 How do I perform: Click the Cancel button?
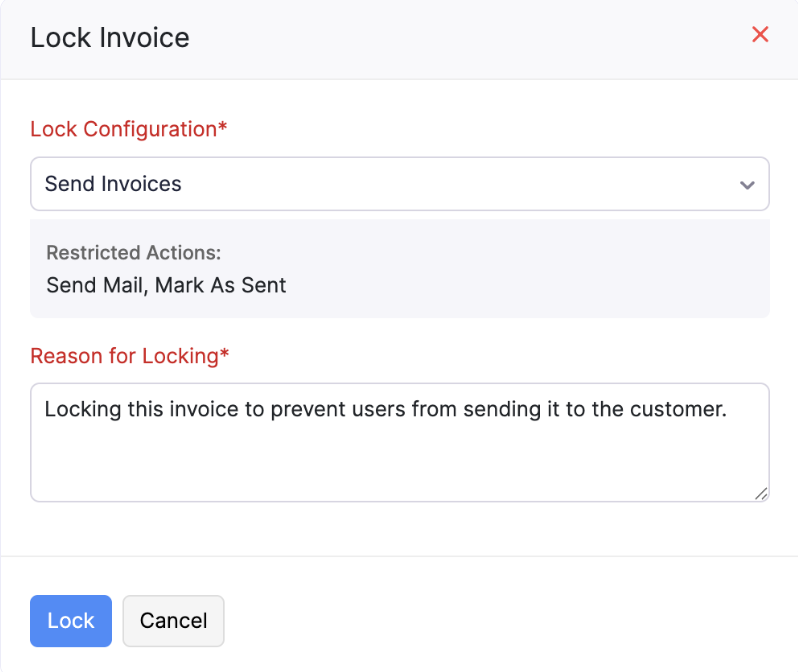click(173, 621)
